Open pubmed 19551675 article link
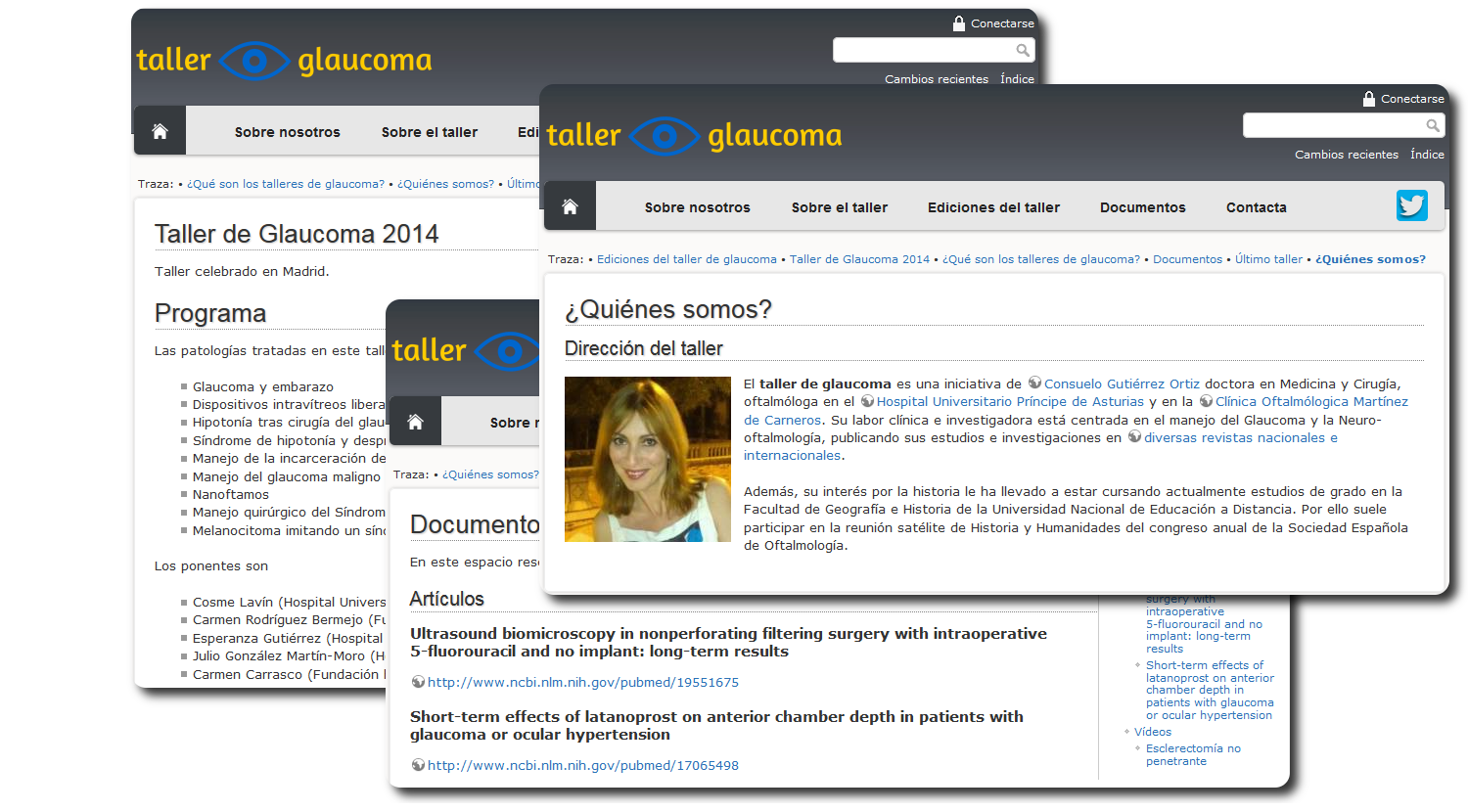 coord(582,682)
